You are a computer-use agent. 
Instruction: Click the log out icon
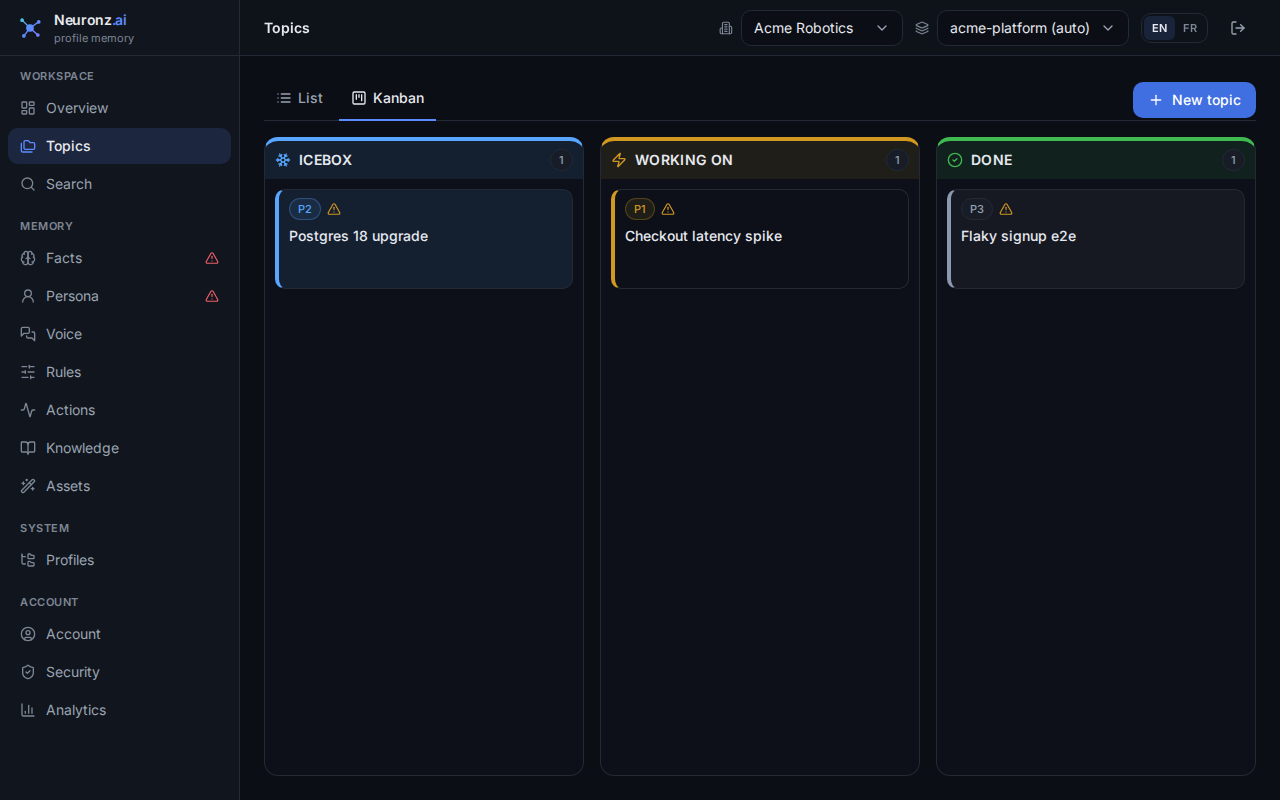(1238, 28)
